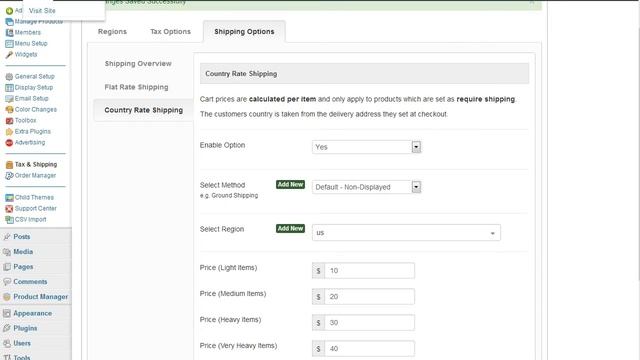Open the Child Themes link
The width and height of the screenshot is (640, 360).
[x=34, y=198]
